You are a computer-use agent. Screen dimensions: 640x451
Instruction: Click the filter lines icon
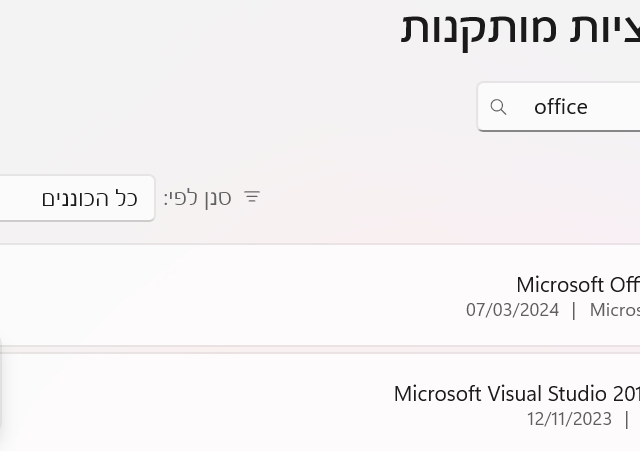tap(252, 197)
